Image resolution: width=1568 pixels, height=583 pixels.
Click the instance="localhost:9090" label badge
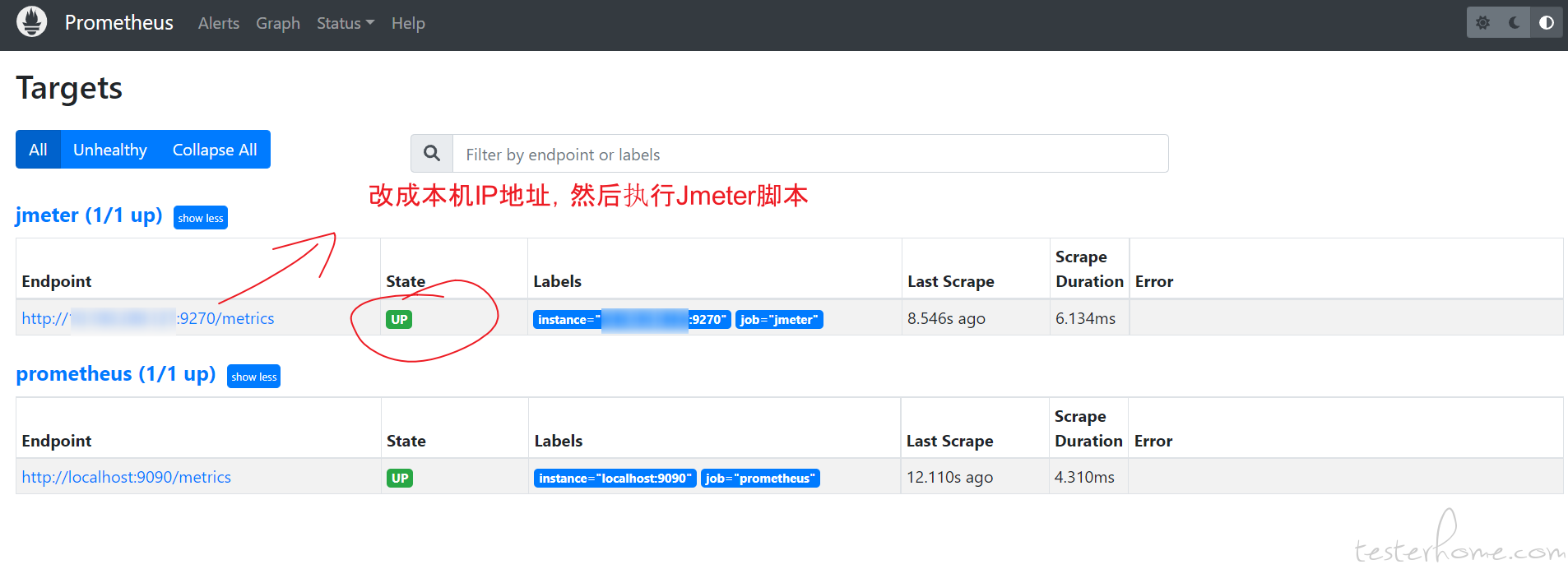pyautogui.click(x=615, y=478)
